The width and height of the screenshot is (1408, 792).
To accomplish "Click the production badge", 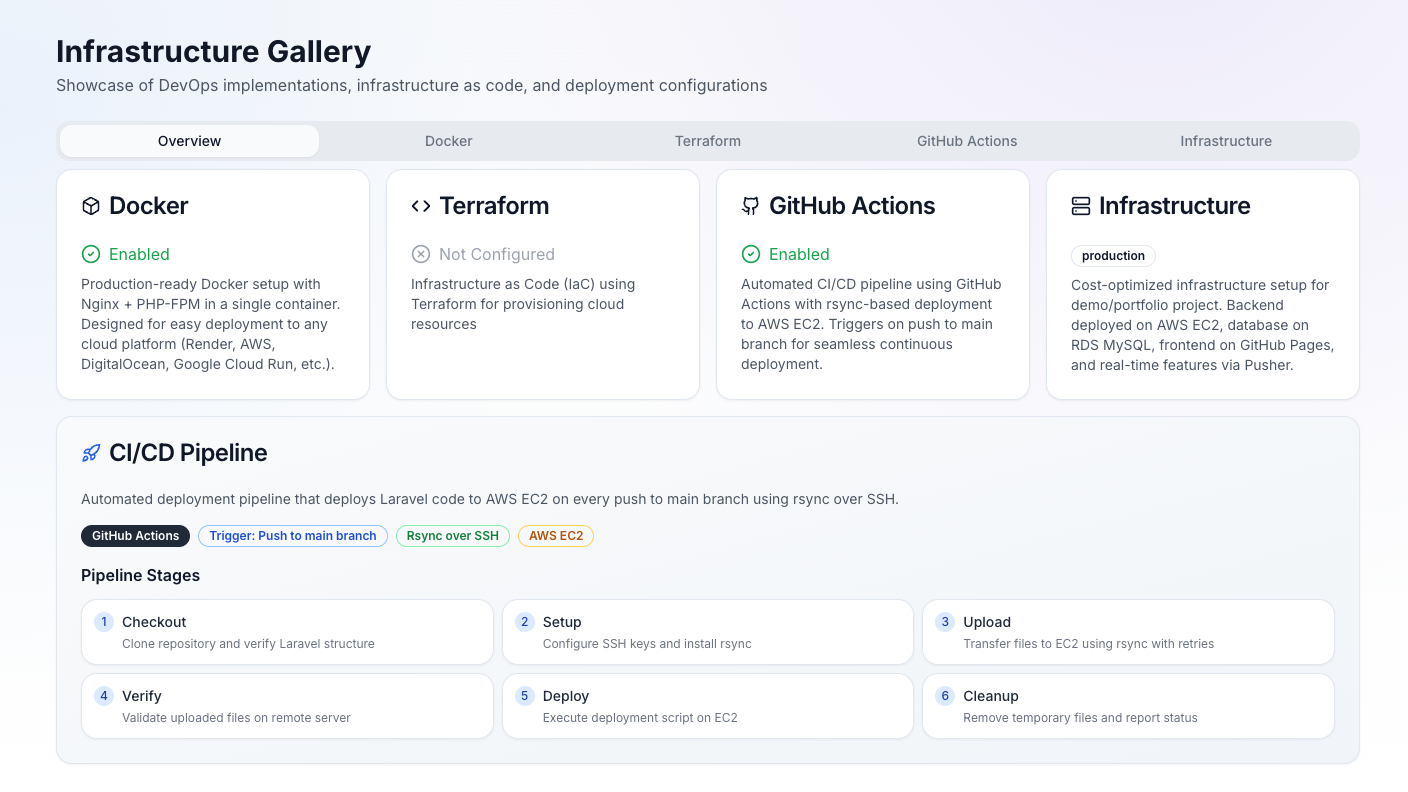I will point(1113,256).
